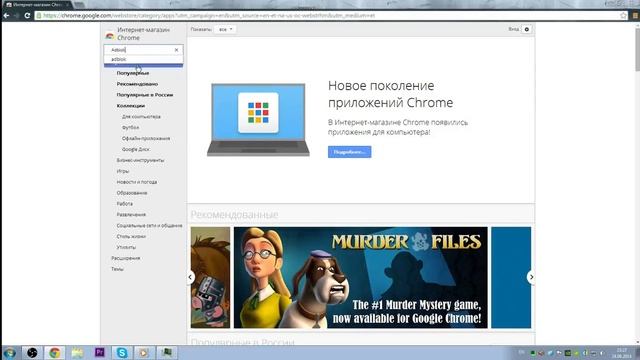Open Популярные в России category

click(x=145, y=95)
